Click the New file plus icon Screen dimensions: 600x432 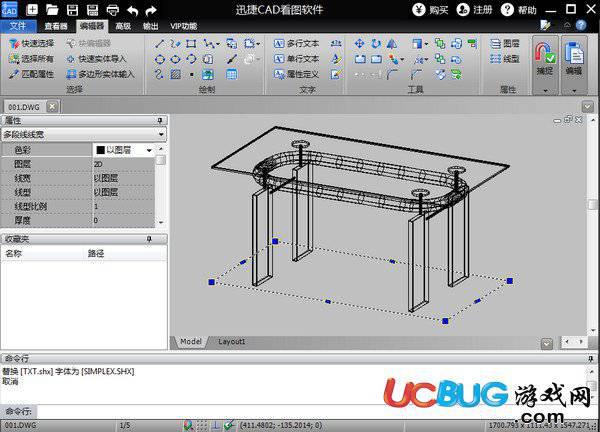pos(32,10)
